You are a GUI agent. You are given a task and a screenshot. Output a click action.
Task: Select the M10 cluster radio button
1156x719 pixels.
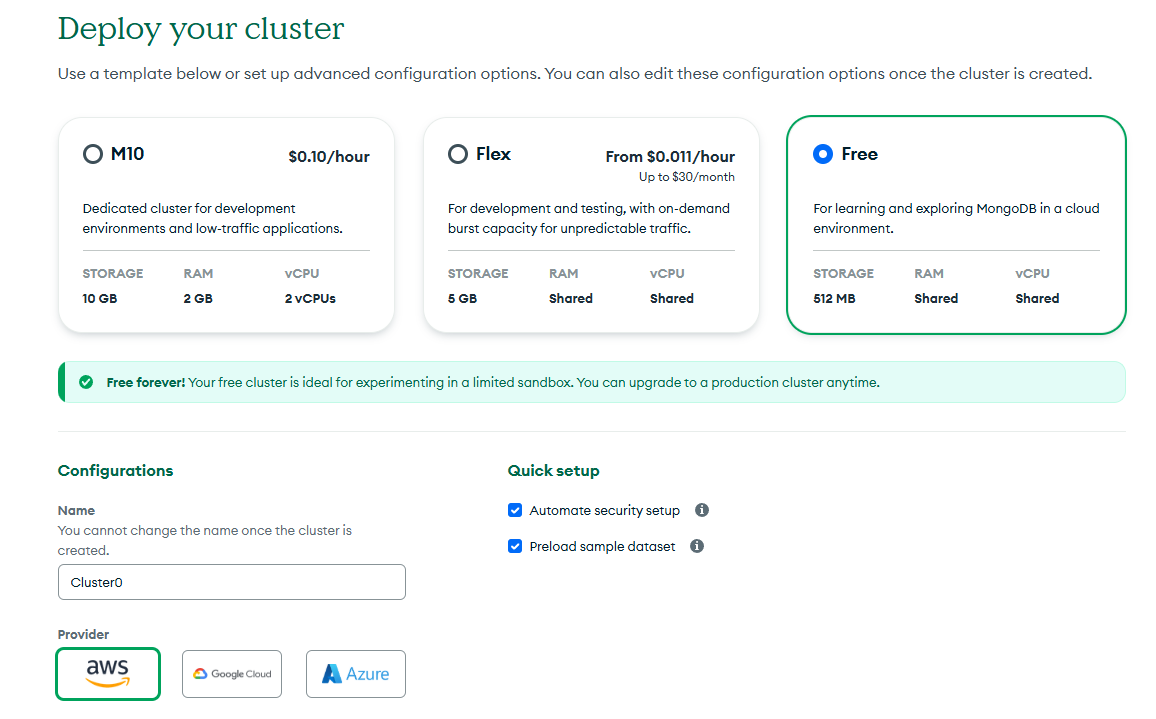tap(93, 154)
